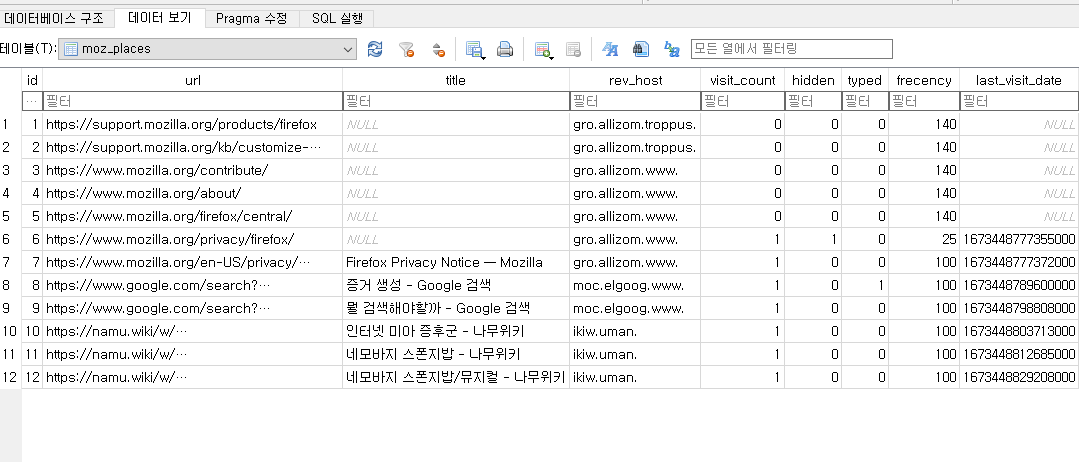Image resolution: width=1079 pixels, height=462 pixels.
Task: Select last_visit_date 1673448798808000
Action: (1019, 308)
